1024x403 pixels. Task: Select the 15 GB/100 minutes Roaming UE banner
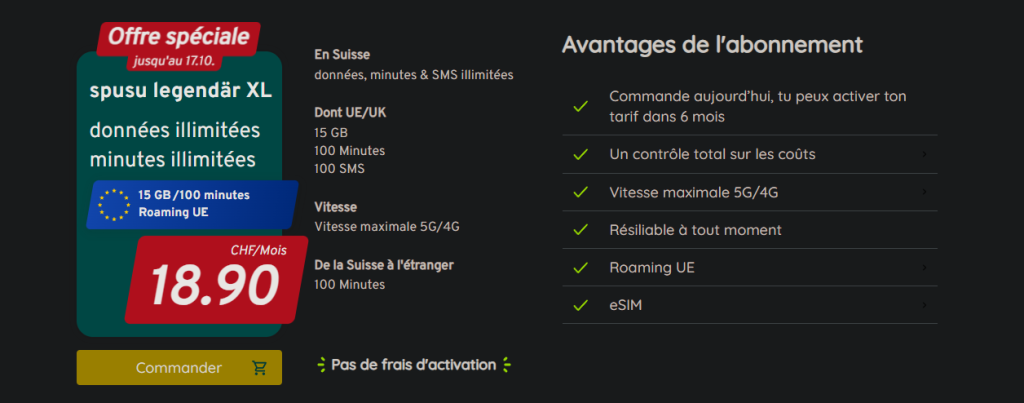(192, 204)
